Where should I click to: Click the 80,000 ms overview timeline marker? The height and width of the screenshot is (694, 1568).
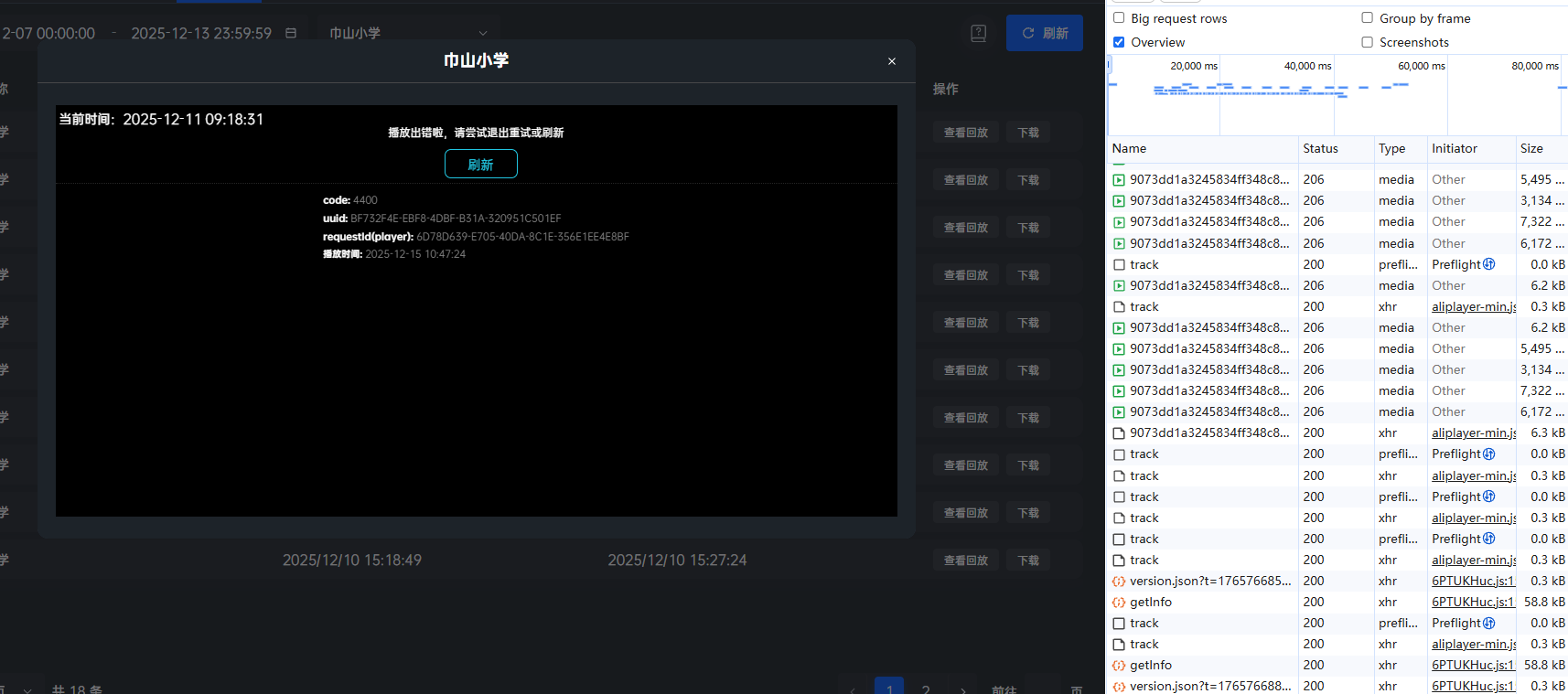[x=1535, y=66]
